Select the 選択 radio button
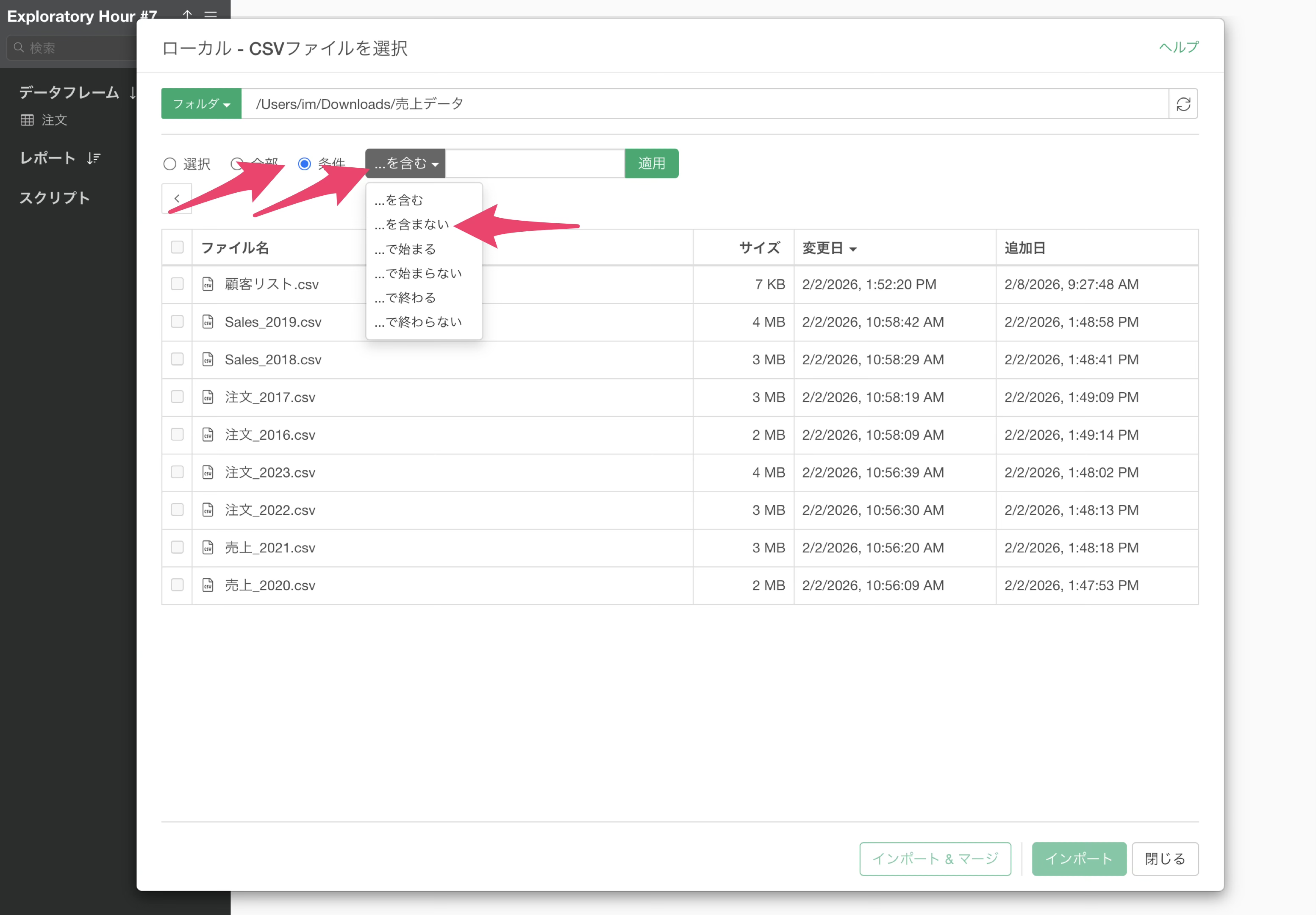 pos(169,164)
